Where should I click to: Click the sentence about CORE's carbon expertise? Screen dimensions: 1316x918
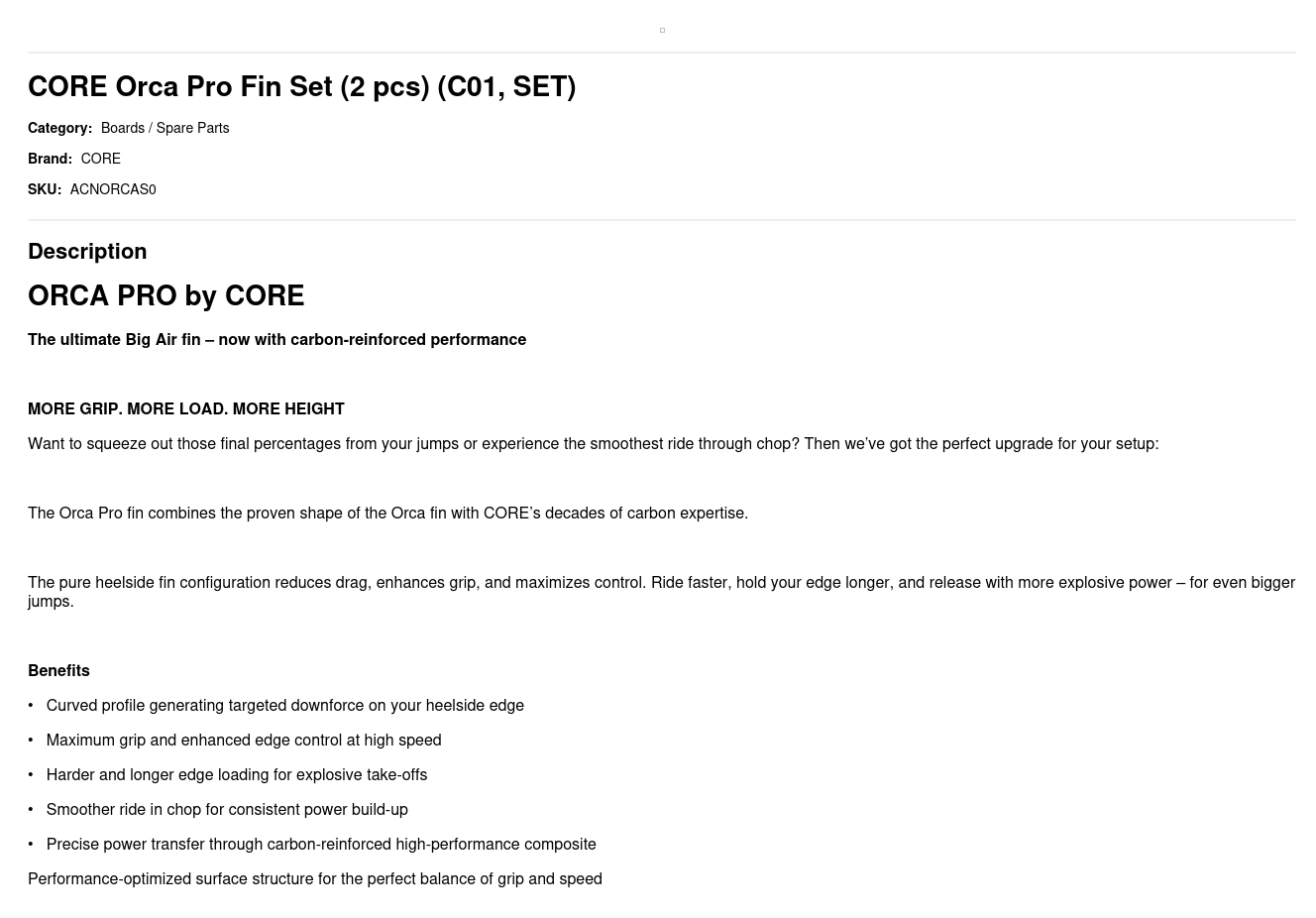click(387, 514)
